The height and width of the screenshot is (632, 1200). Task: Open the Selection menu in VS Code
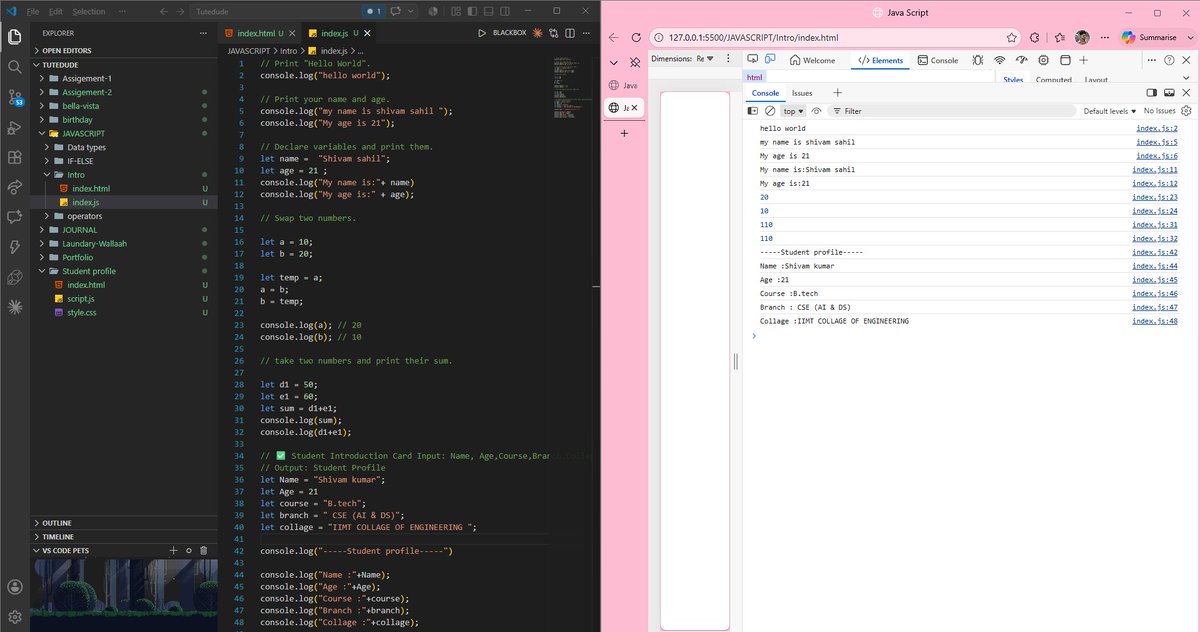click(x=88, y=11)
